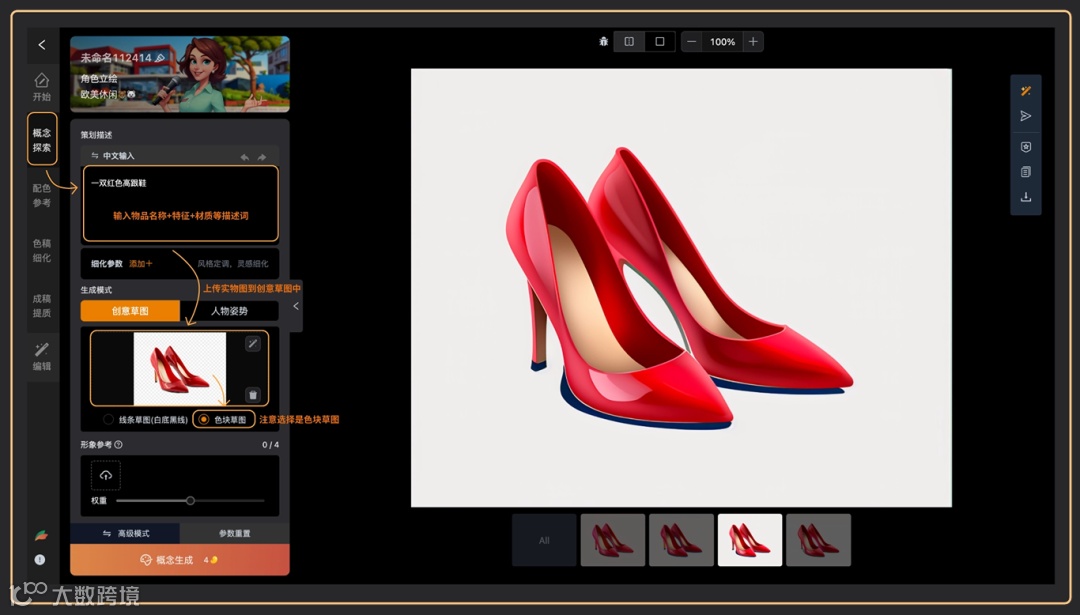Click the document copy icon in right toolbar

tap(1026, 172)
